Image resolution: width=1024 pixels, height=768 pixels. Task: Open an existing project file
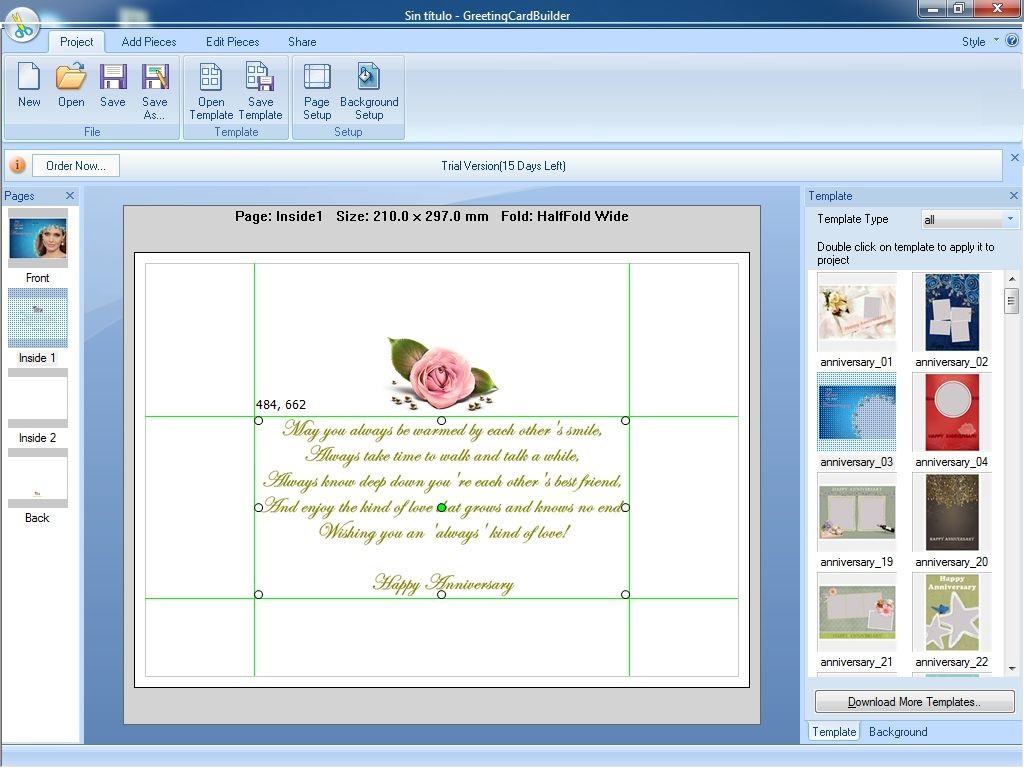pos(70,85)
